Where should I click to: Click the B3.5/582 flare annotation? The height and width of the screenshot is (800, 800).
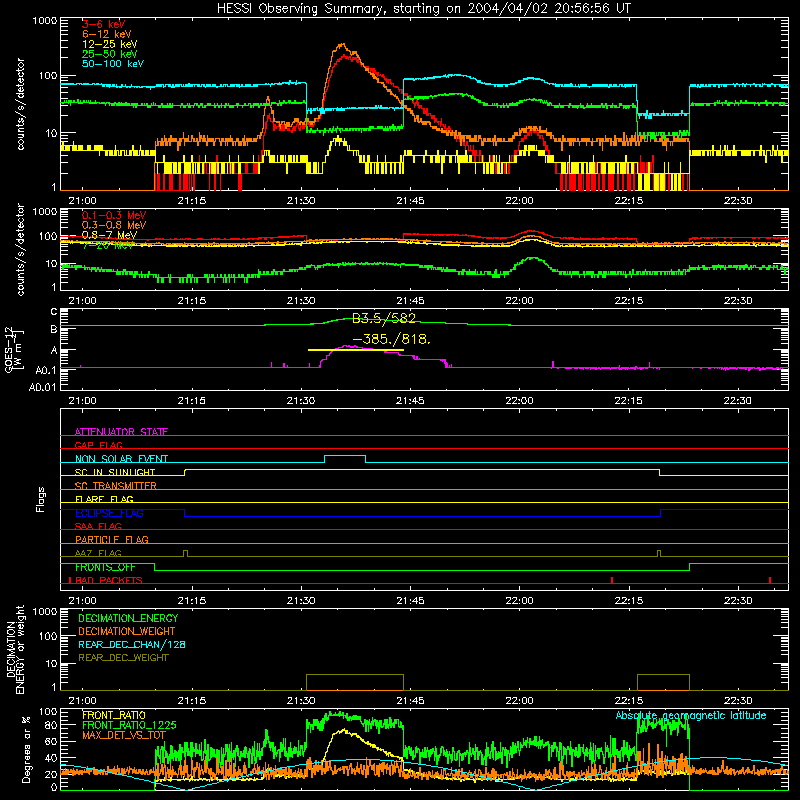[x=384, y=319]
